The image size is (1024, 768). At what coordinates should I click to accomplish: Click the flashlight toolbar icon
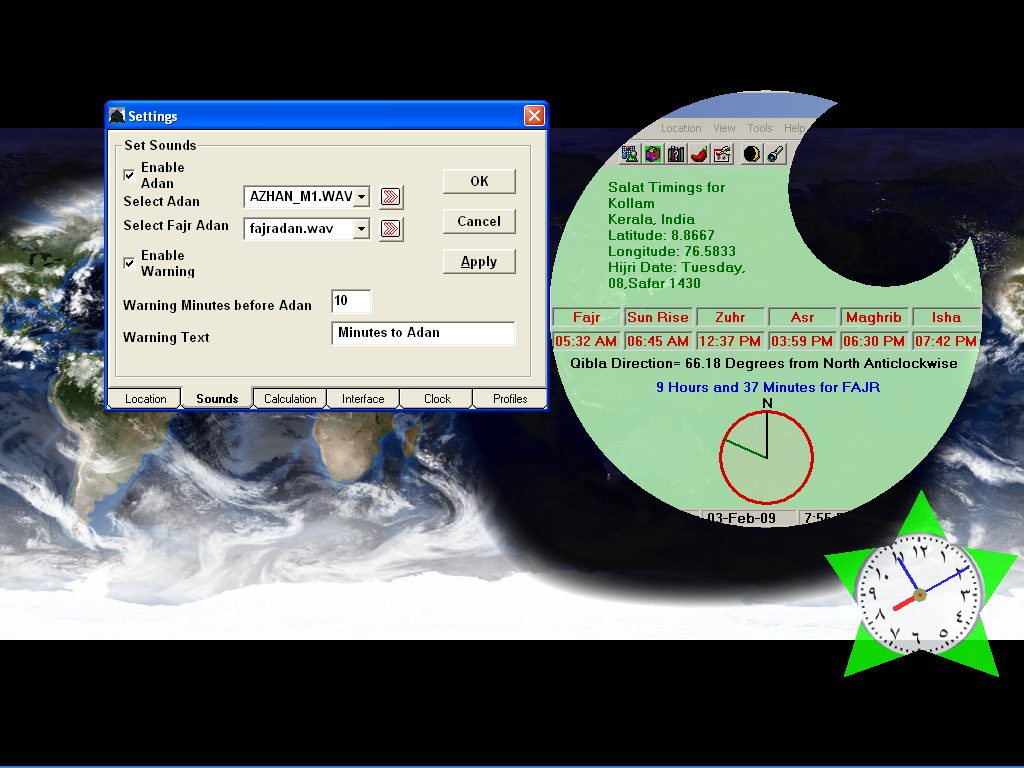click(x=775, y=154)
